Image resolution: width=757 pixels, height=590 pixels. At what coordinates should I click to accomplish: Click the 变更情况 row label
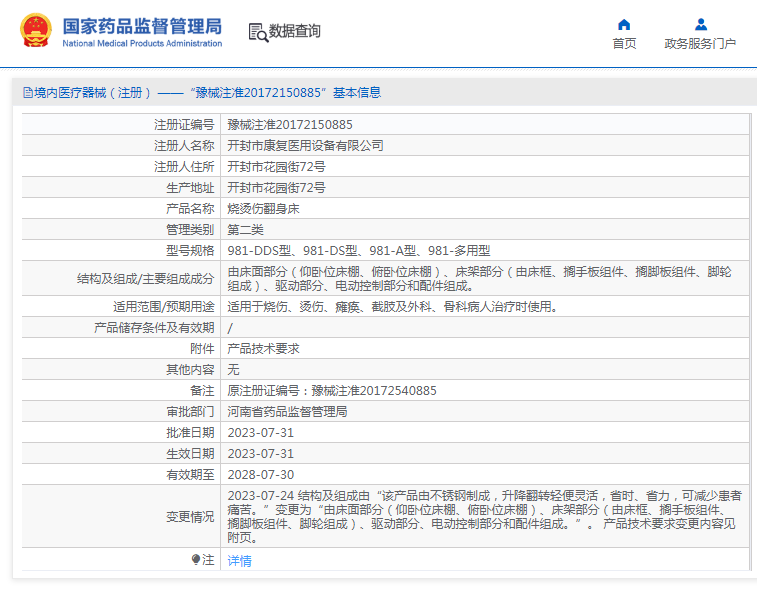[x=190, y=517]
